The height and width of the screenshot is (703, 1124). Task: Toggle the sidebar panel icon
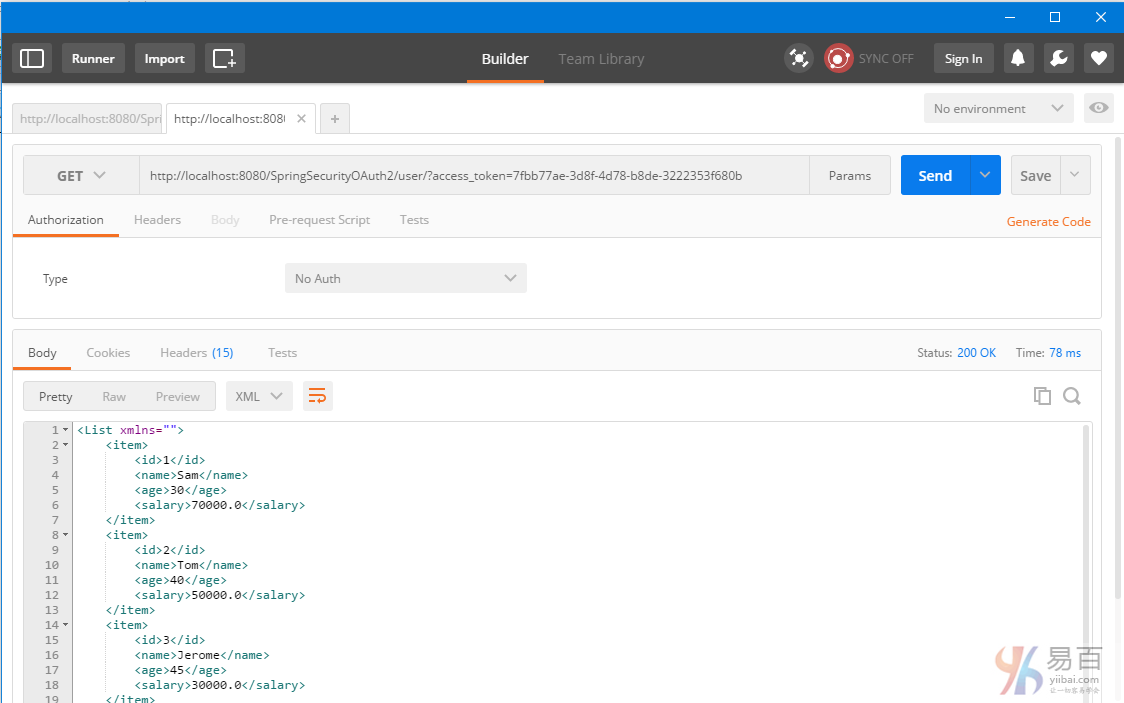tap(32, 58)
